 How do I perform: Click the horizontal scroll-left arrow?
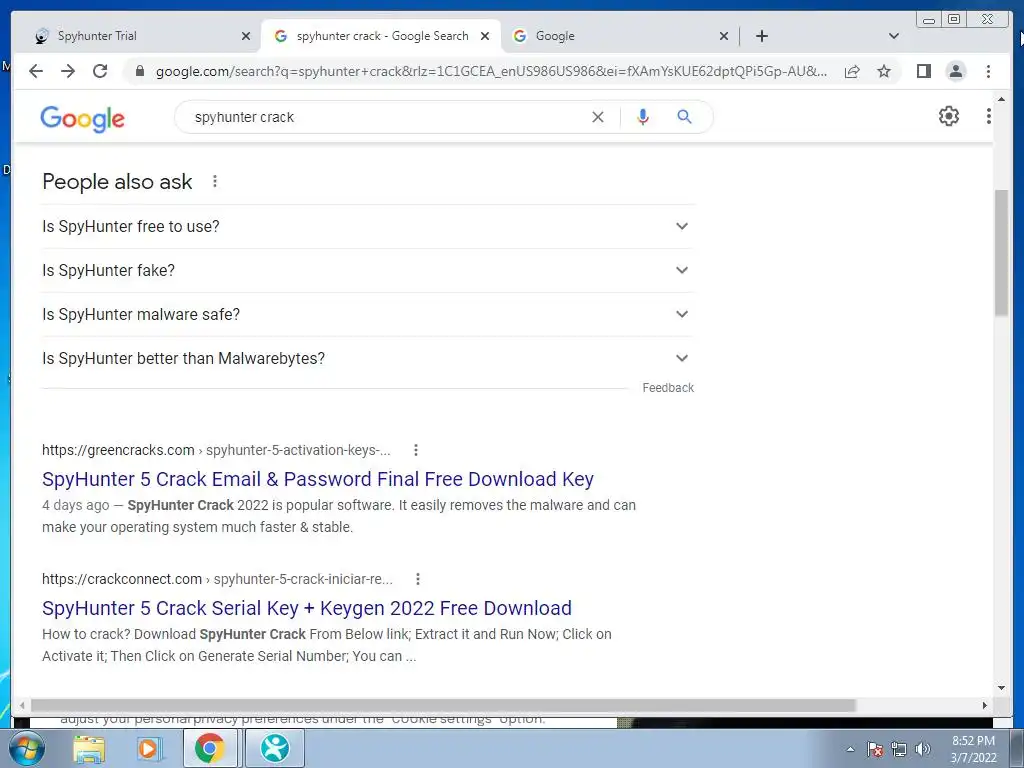(22, 705)
